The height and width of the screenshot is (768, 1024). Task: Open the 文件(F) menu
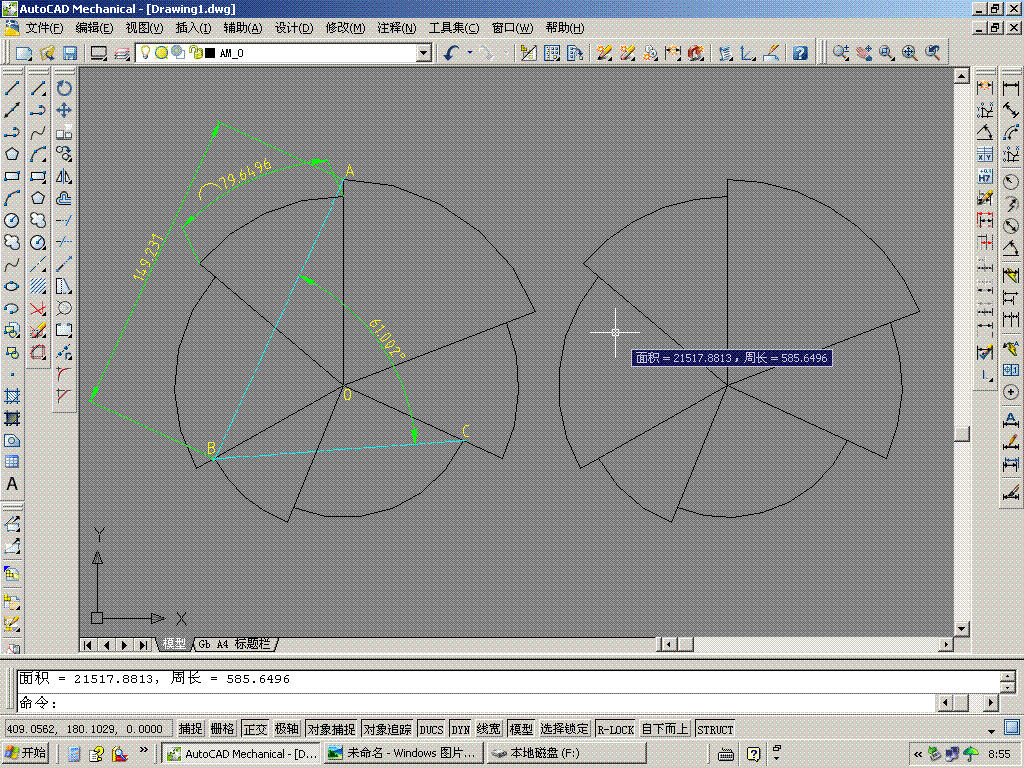click(x=44, y=28)
